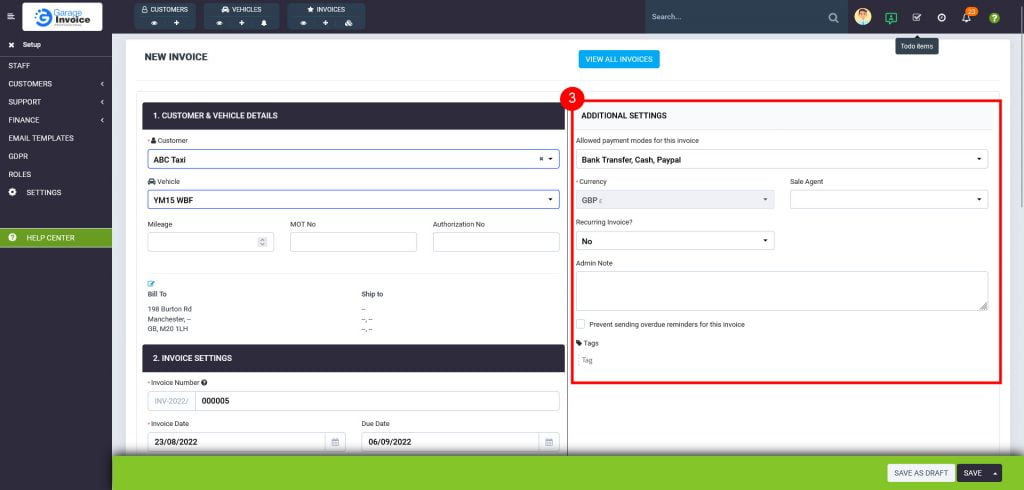Click the Customers header shortcut label
The width and height of the screenshot is (1024, 490).
point(165,10)
